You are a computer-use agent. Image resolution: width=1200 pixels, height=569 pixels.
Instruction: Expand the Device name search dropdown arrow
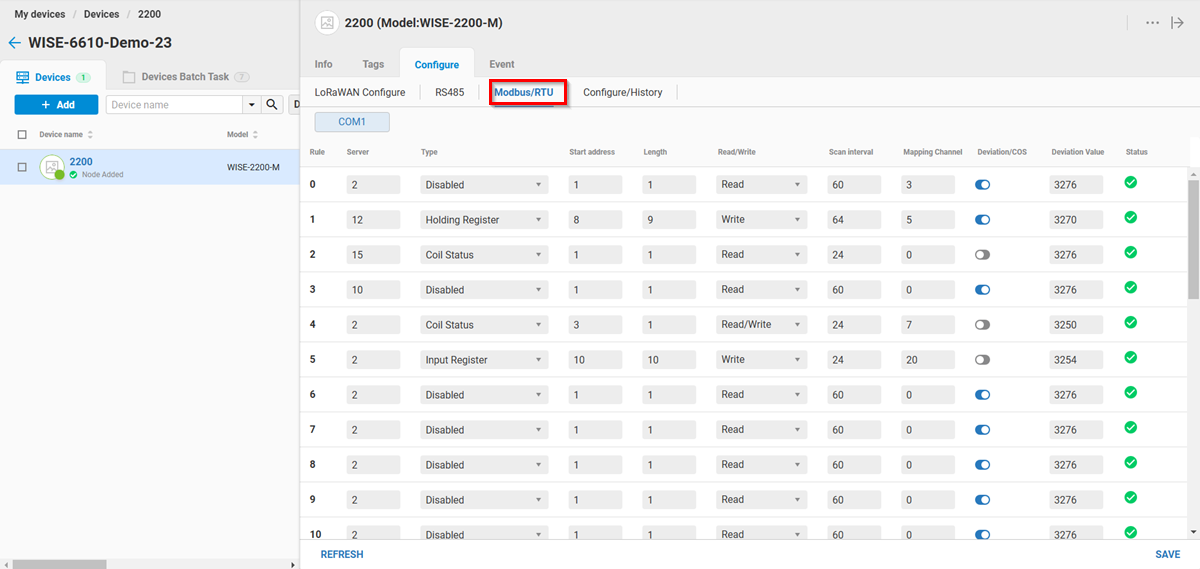[250, 105]
